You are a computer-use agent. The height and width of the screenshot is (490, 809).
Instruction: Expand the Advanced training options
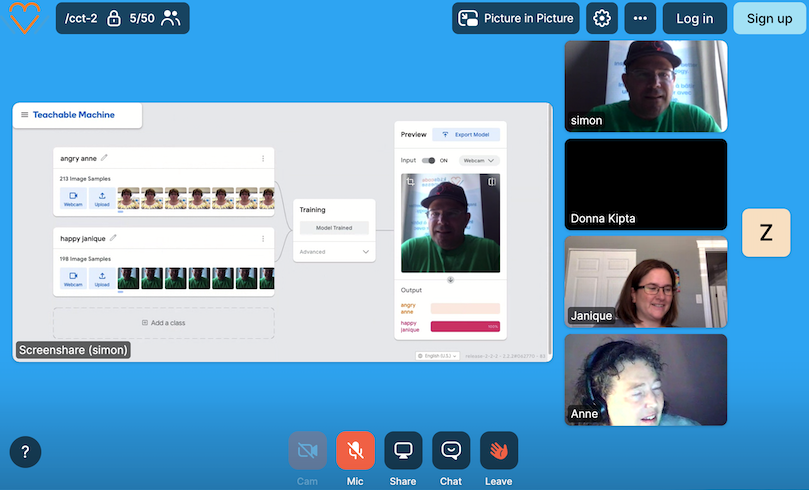pyautogui.click(x=334, y=252)
